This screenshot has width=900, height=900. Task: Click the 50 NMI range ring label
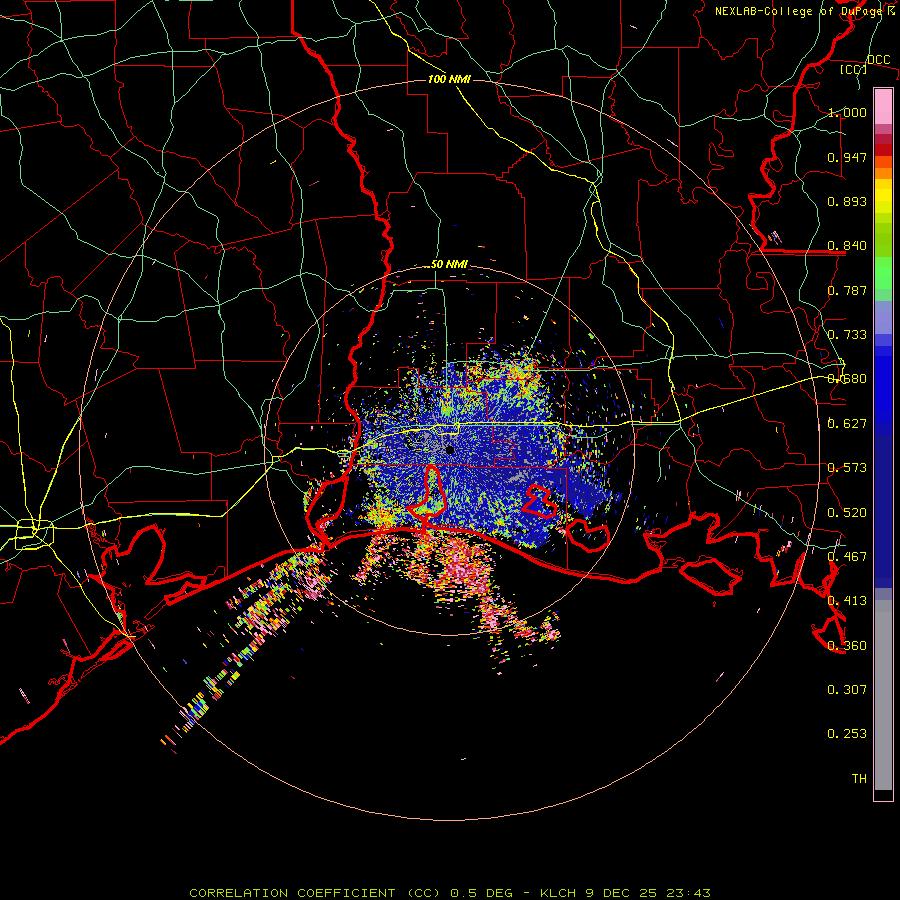coord(449,265)
